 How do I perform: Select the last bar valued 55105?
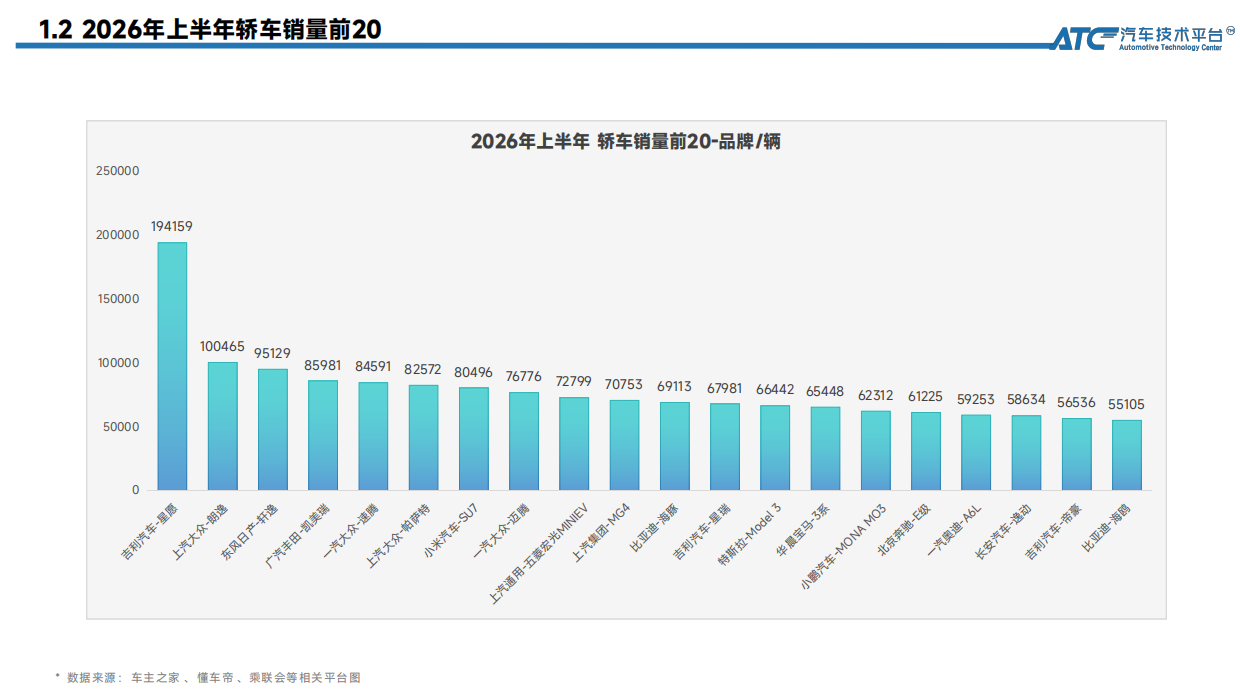(1127, 455)
